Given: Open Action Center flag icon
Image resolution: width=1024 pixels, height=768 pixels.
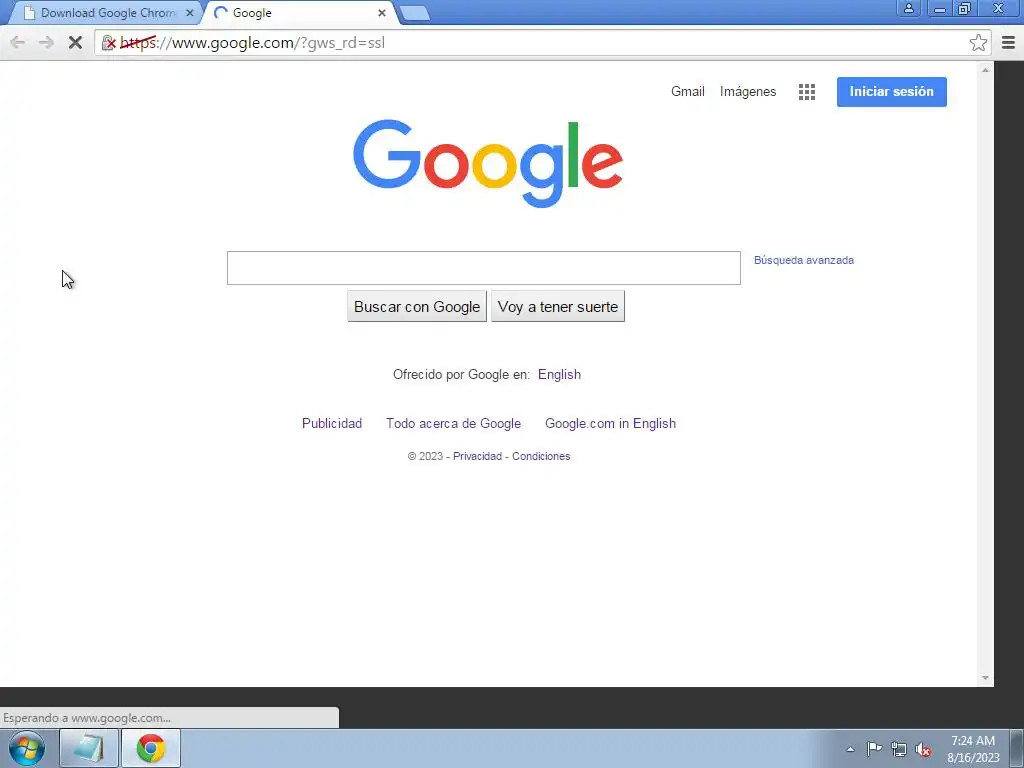Looking at the screenshot, I should (x=874, y=749).
